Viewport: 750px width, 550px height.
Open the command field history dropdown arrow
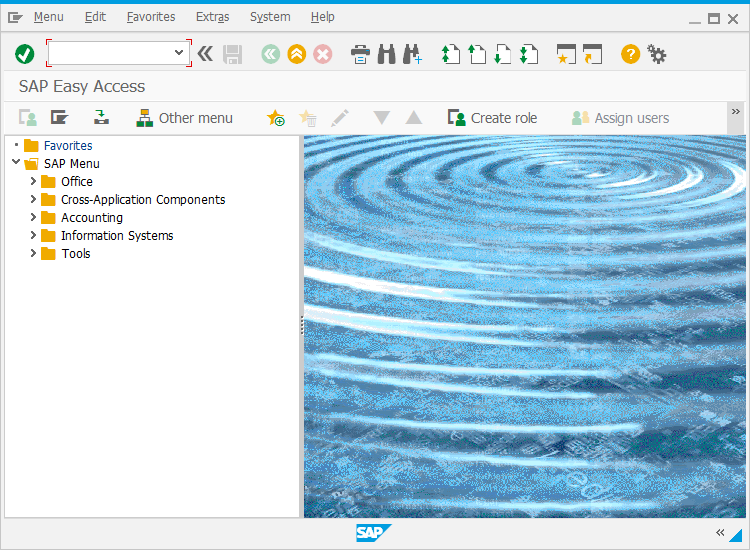click(179, 53)
